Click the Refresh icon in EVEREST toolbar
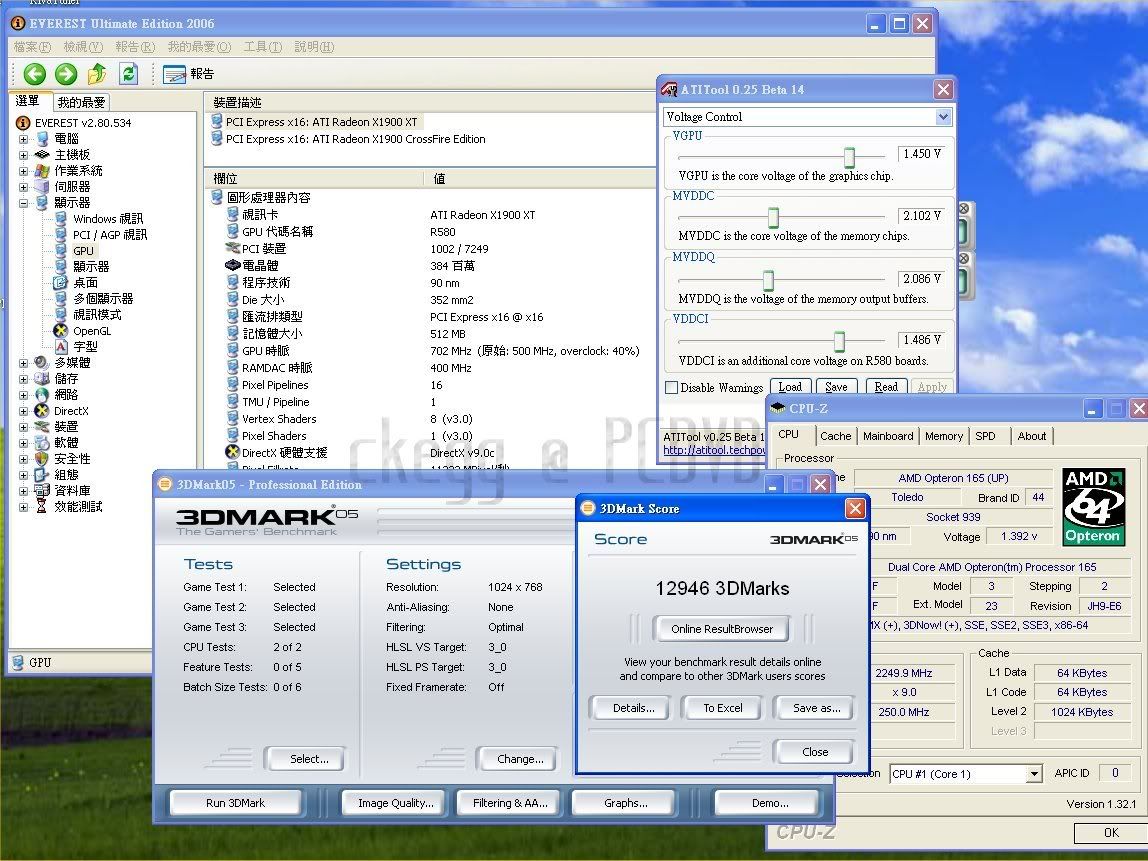Image resolution: width=1148 pixels, height=861 pixels. click(x=128, y=73)
